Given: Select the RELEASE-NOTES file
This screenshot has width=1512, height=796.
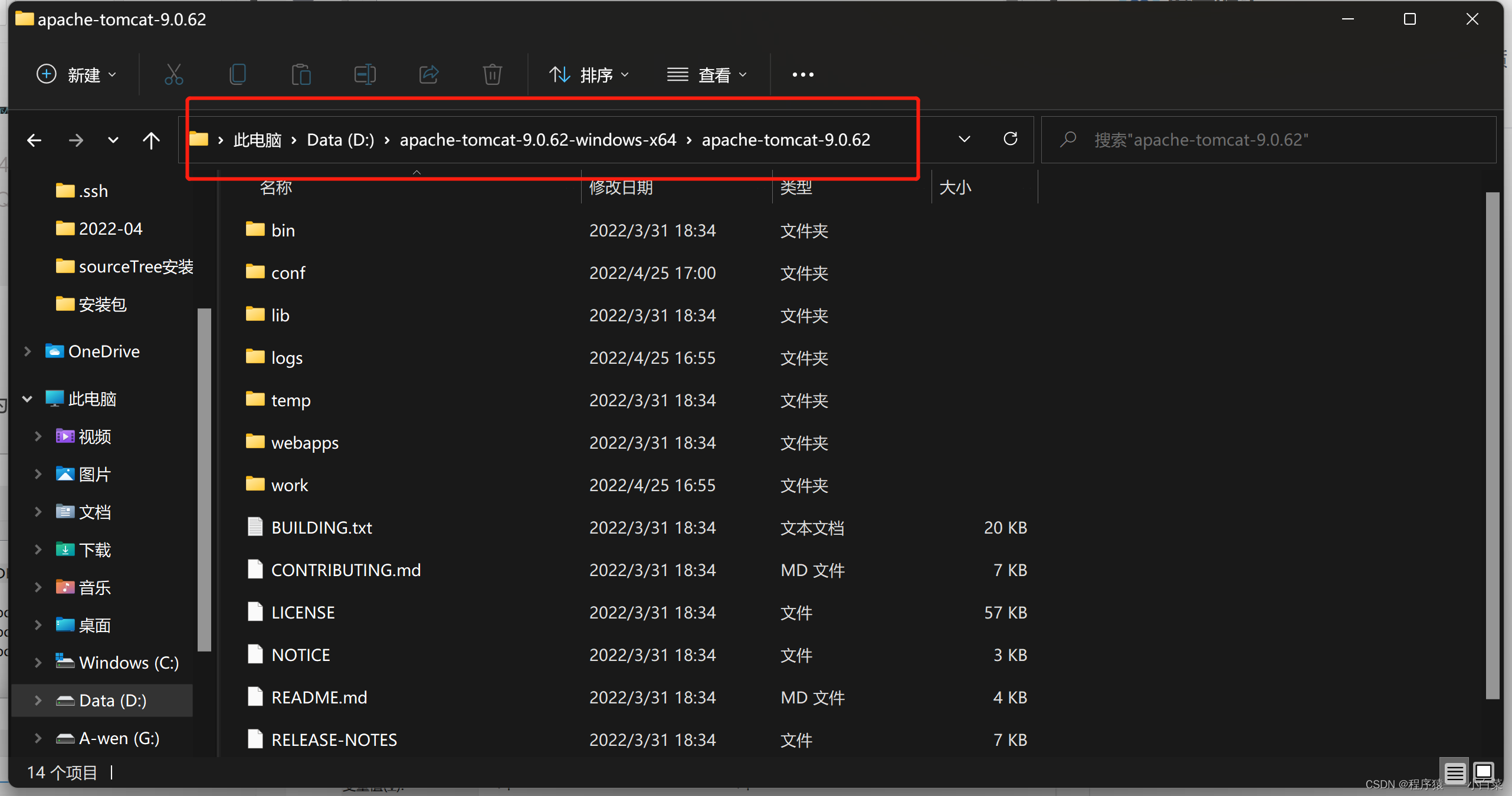Looking at the screenshot, I should [x=637, y=739].
